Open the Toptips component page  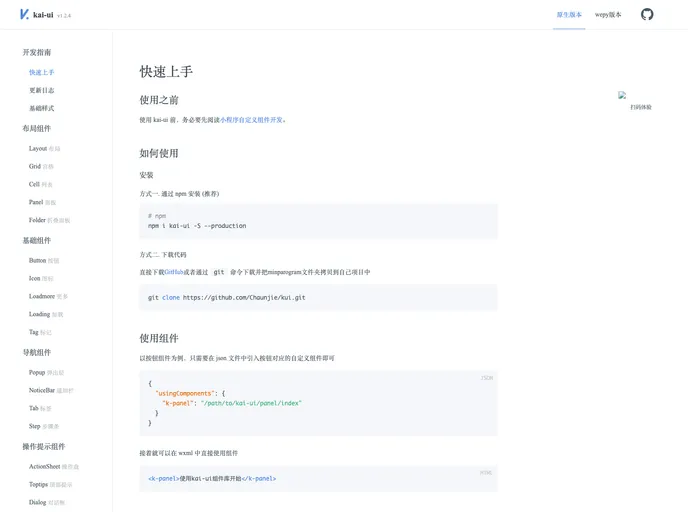tap(51, 485)
